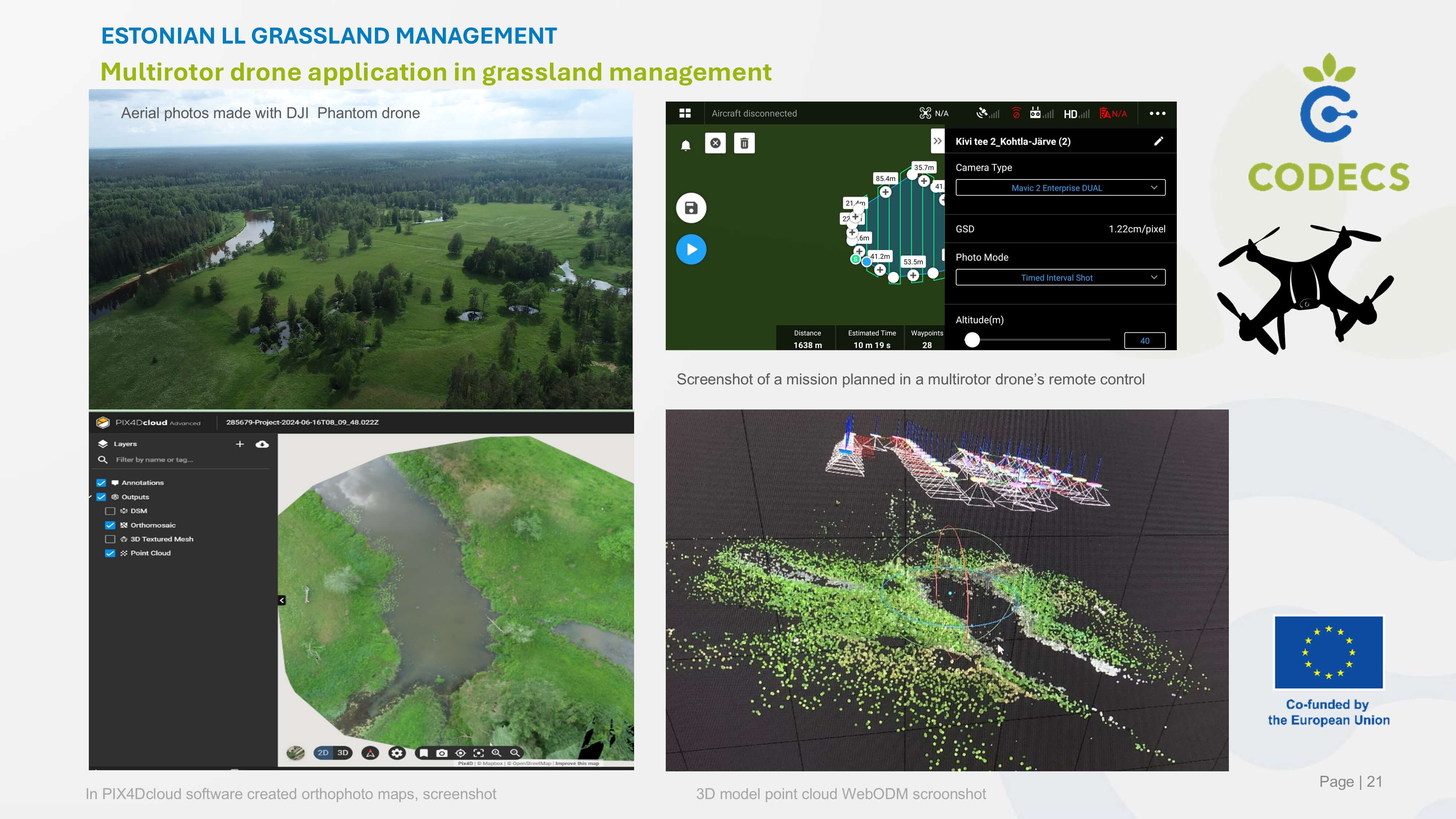Add a layer with the plus icon

coord(240,444)
